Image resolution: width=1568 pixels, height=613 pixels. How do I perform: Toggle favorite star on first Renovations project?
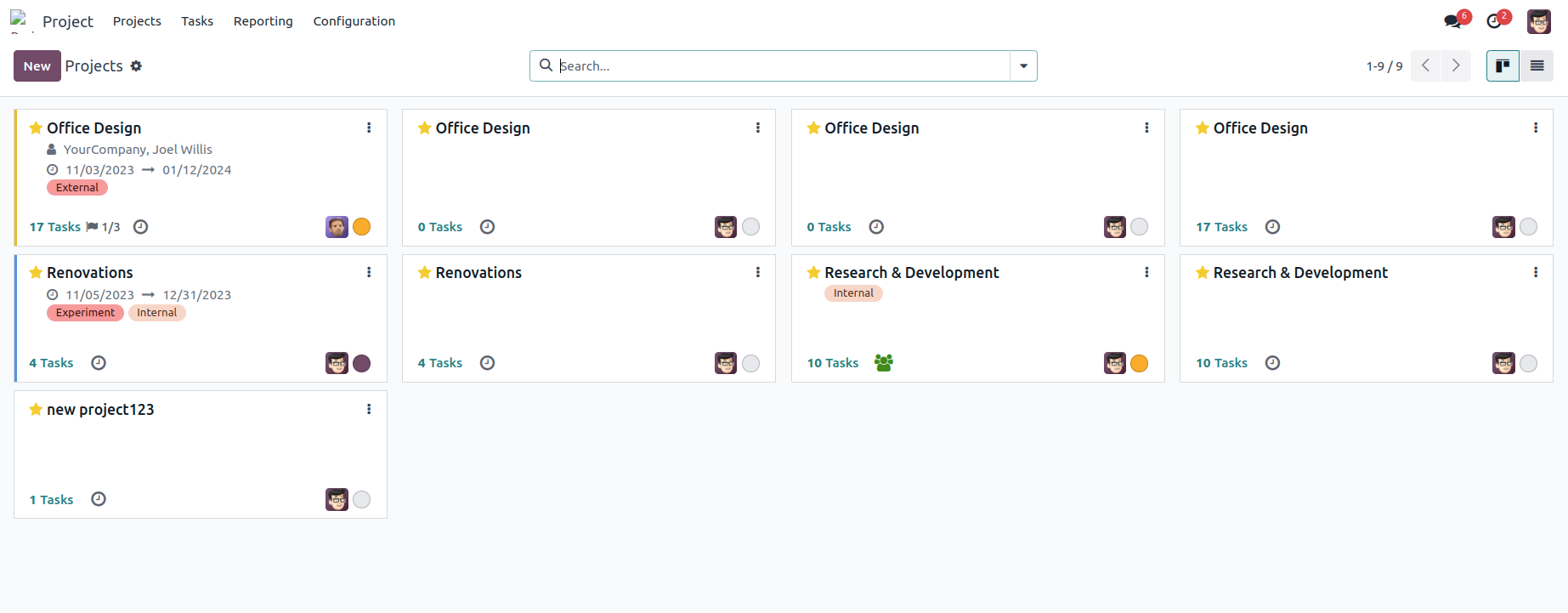click(x=36, y=273)
